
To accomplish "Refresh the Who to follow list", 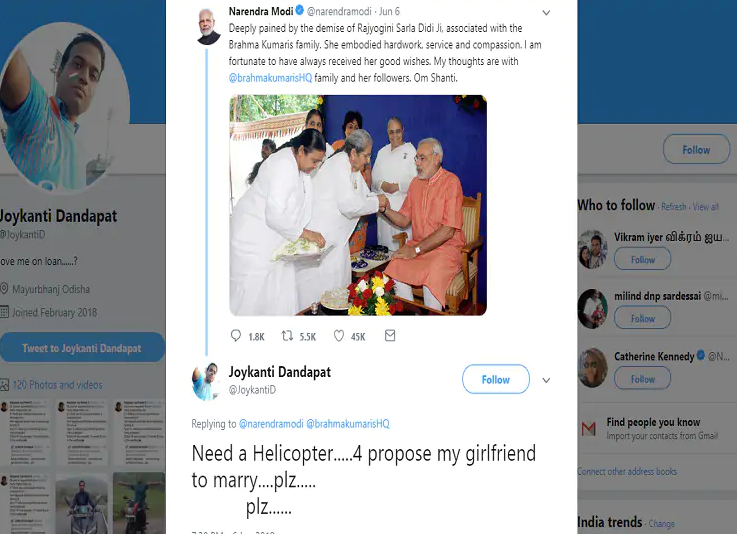I will [x=673, y=207].
